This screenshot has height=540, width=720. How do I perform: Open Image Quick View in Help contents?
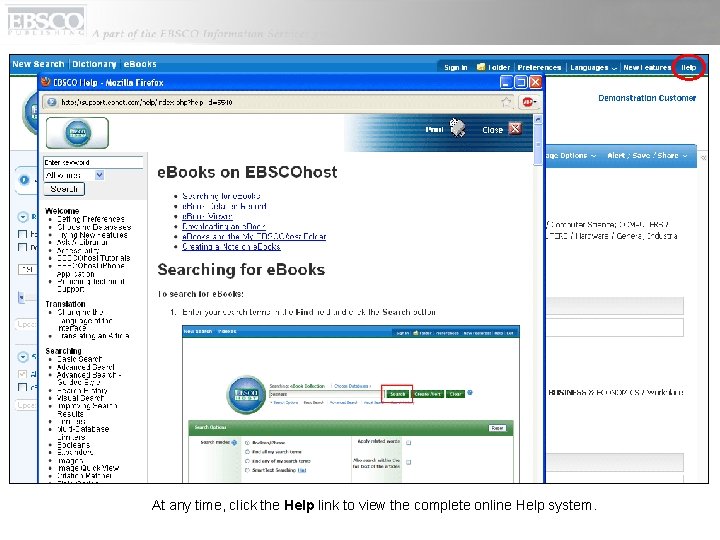[x=88, y=468]
